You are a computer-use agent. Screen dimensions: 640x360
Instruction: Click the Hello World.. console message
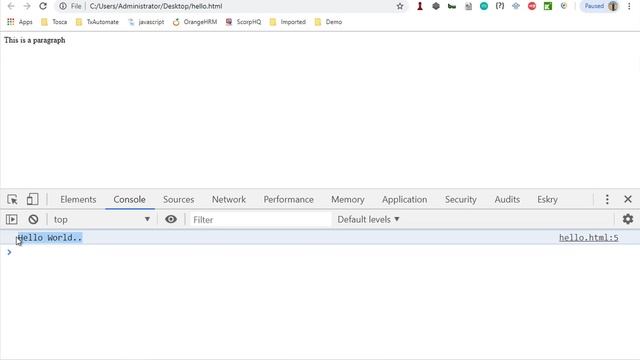coord(50,238)
